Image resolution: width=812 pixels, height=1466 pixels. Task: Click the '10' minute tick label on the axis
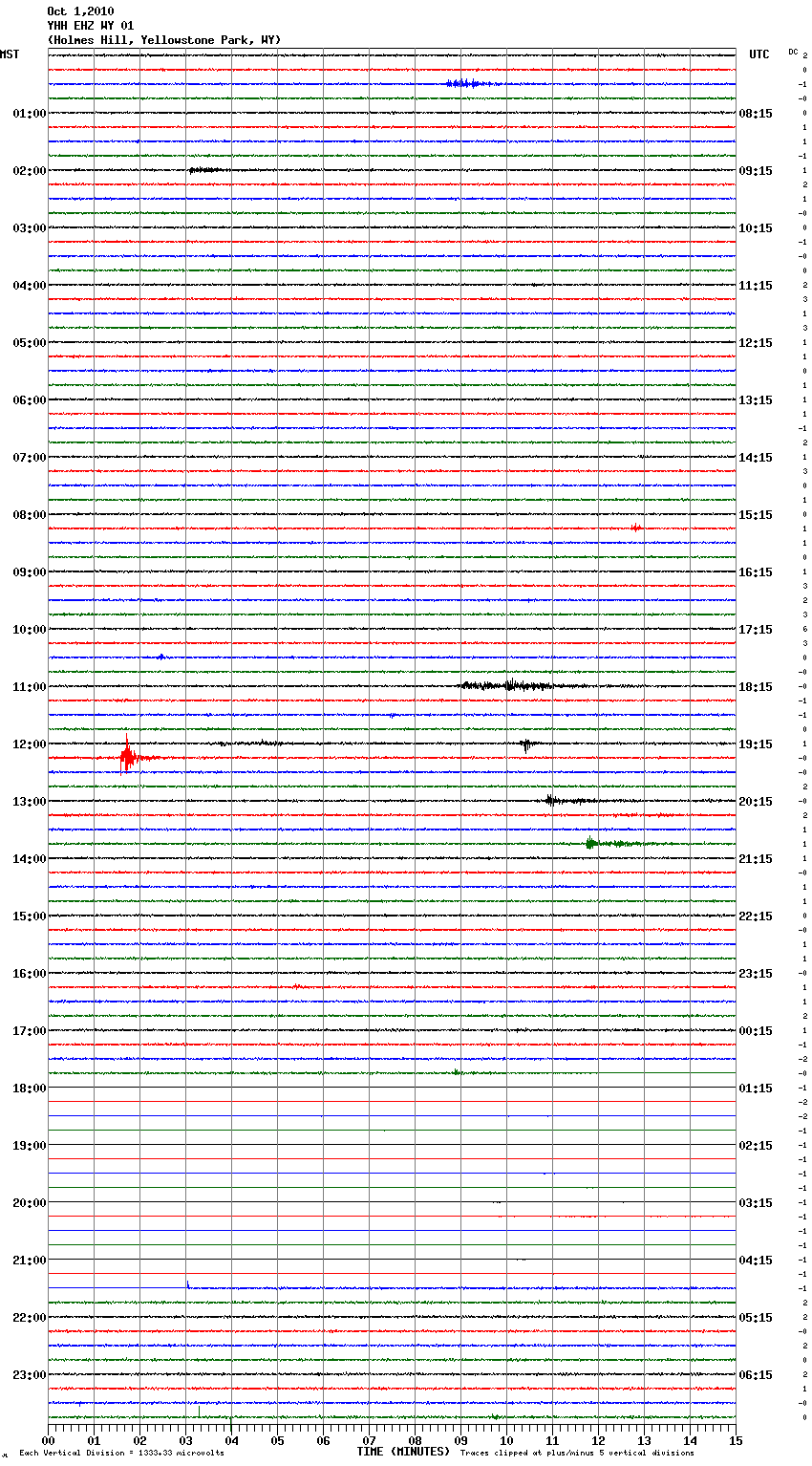tap(506, 1440)
